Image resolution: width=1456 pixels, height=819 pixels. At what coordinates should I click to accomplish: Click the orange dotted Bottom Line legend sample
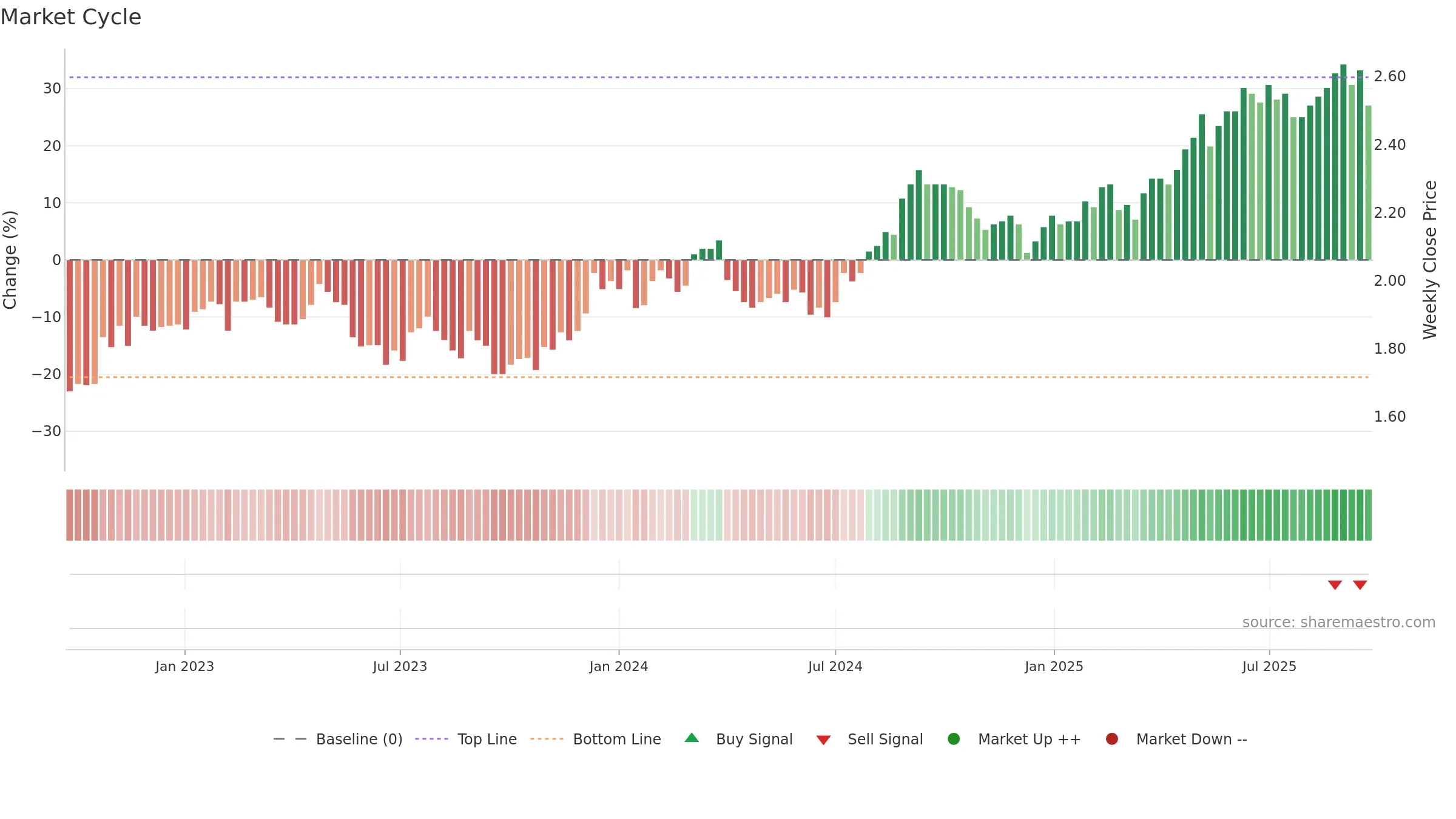[x=547, y=739]
